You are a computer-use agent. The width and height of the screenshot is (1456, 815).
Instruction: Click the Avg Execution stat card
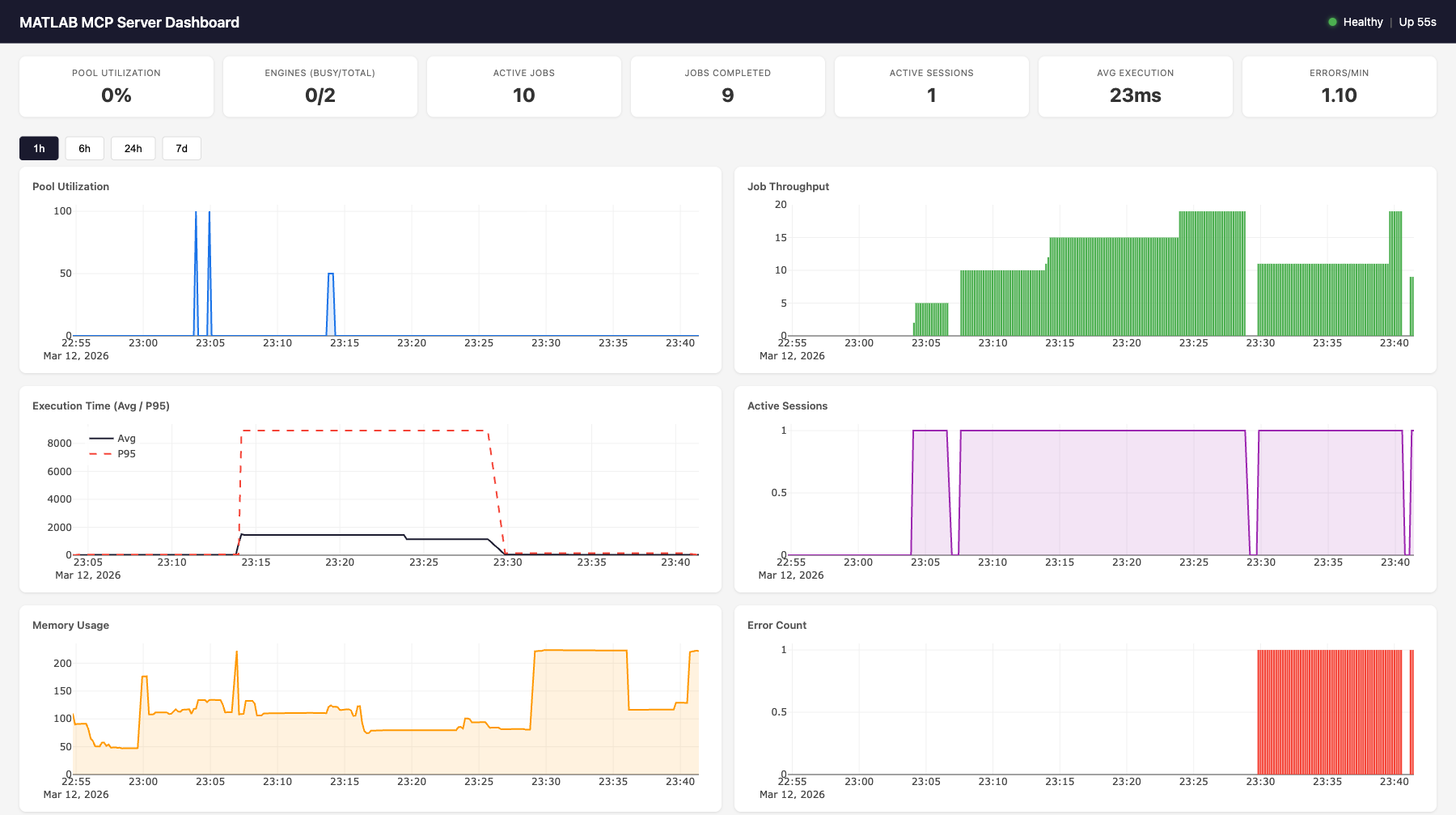pos(1135,86)
